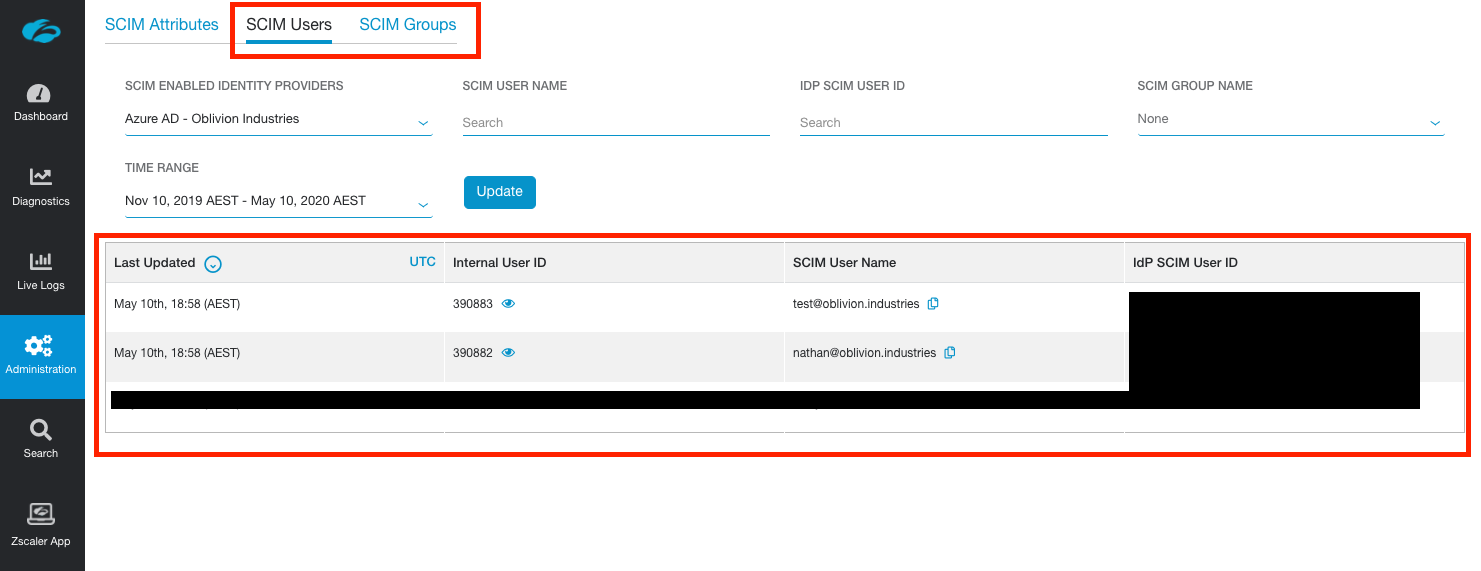The height and width of the screenshot is (571, 1481).
Task: Sort by Last Updated column arrow
Action: (213, 264)
